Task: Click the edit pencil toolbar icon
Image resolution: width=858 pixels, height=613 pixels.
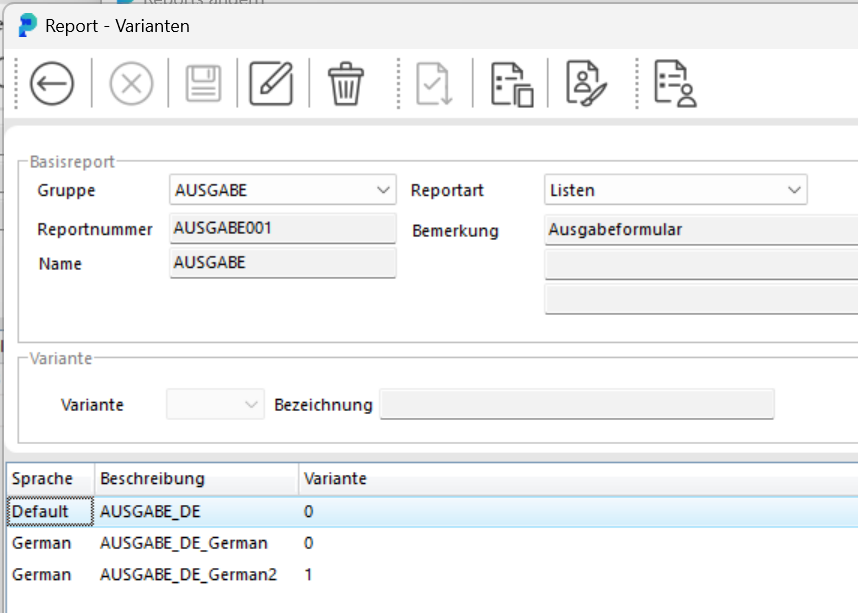Action: [271, 84]
